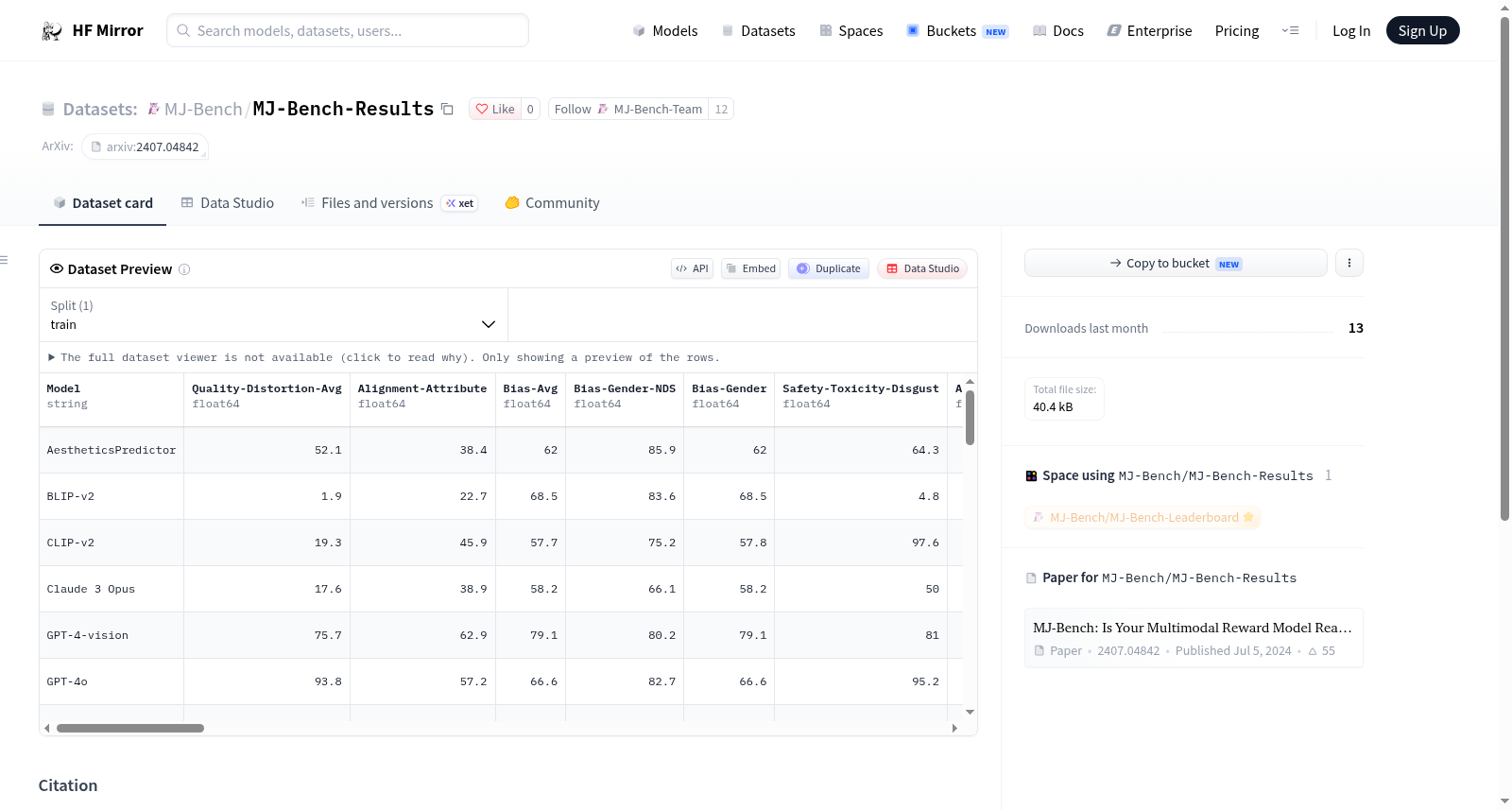1512x810 pixels.
Task: Open the Buckets menu item
Action: pyautogui.click(x=957, y=31)
